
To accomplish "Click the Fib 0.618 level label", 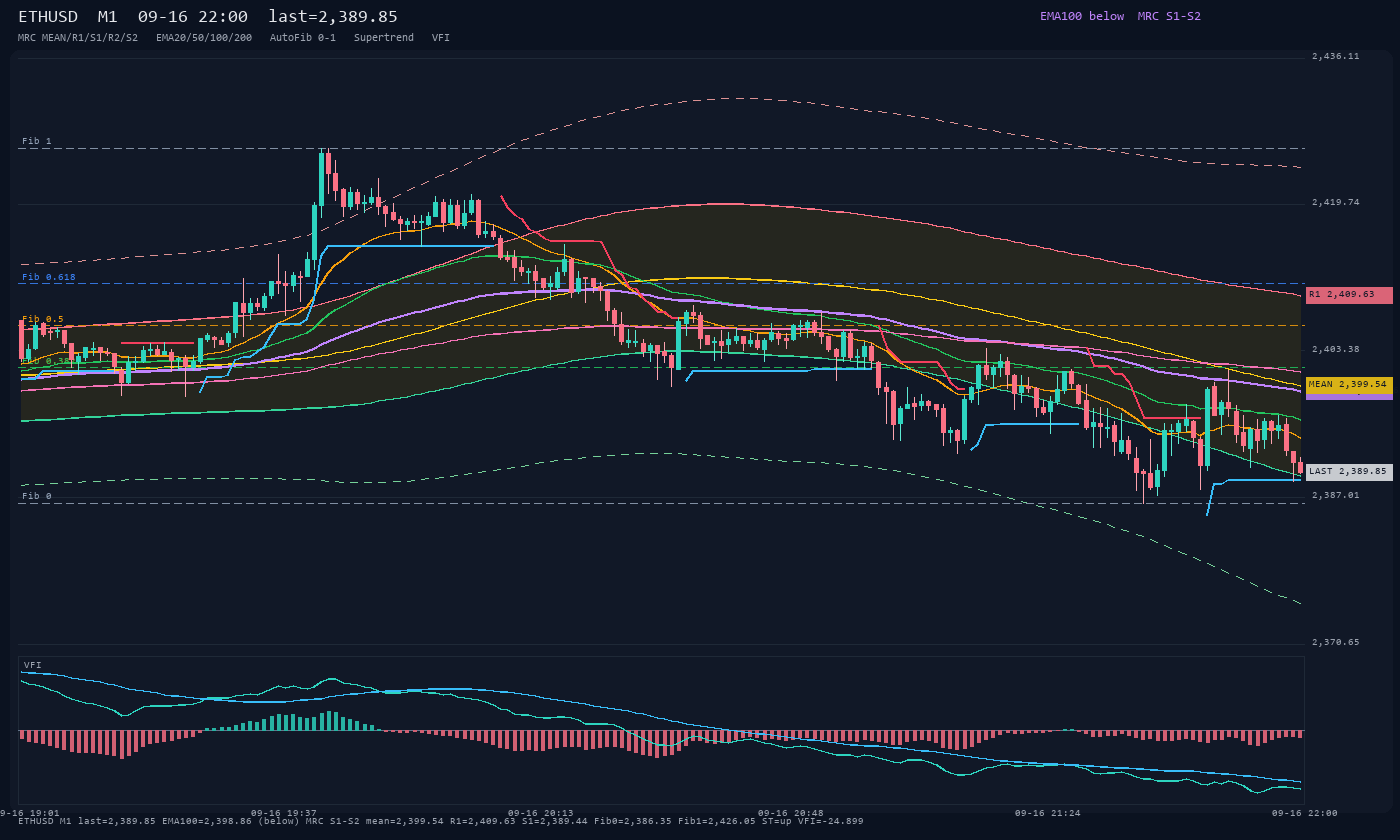I will (49, 277).
